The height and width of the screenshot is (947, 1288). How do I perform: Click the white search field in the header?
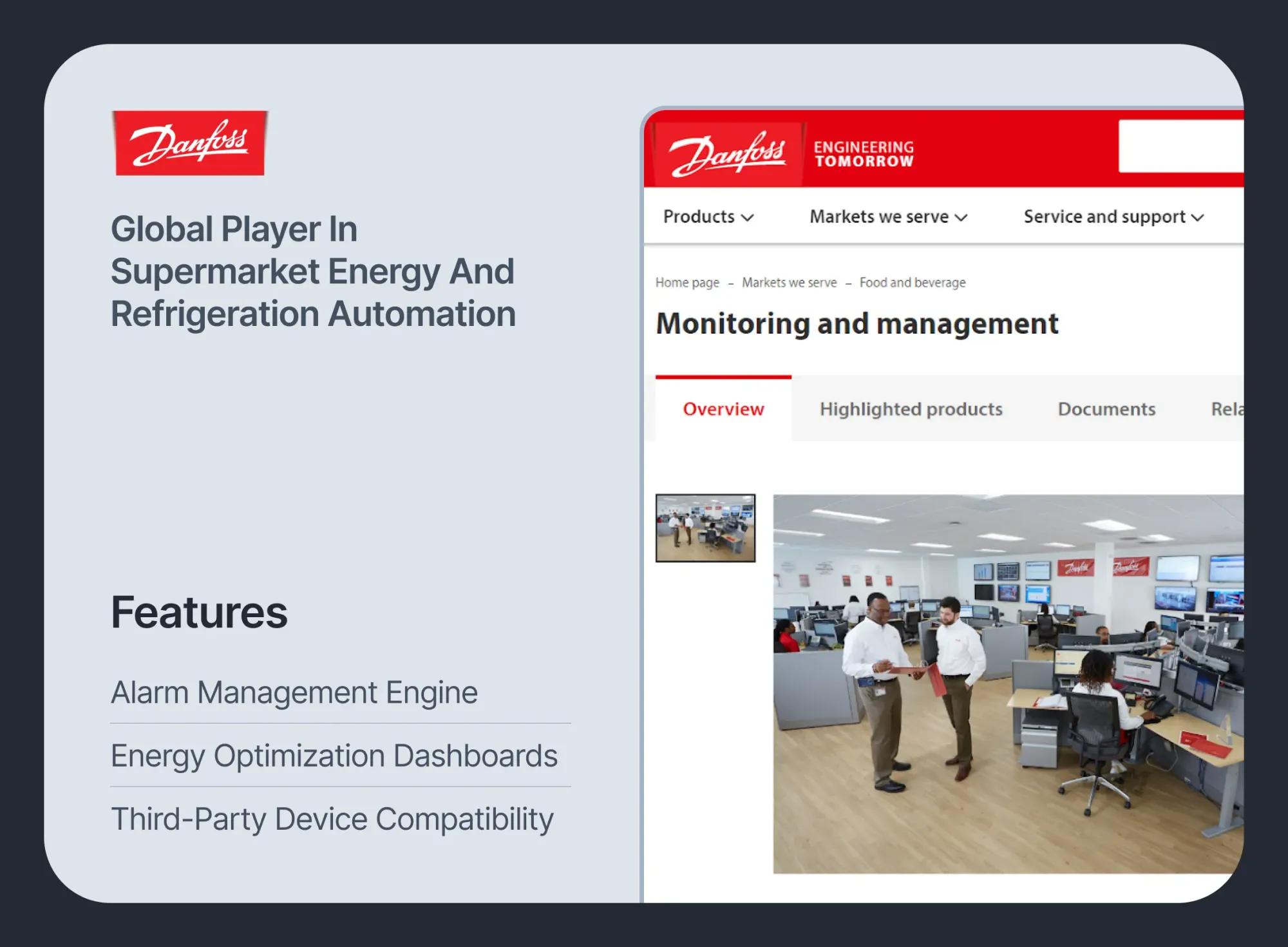tap(1180, 146)
